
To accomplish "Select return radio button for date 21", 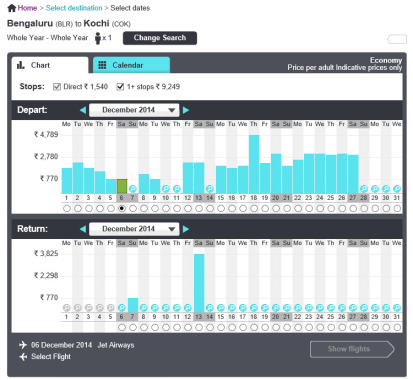I will [287, 328].
